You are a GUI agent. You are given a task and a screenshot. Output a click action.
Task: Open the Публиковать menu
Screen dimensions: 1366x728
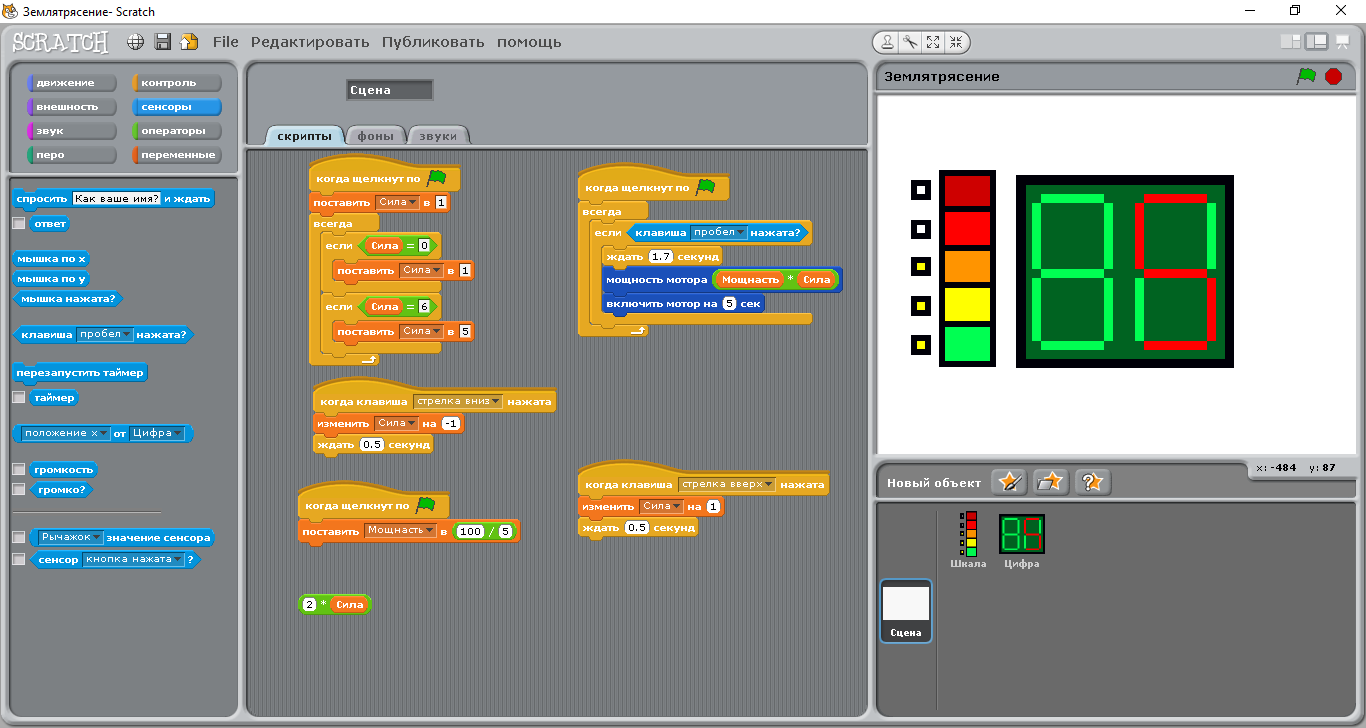pyautogui.click(x=433, y=42)
